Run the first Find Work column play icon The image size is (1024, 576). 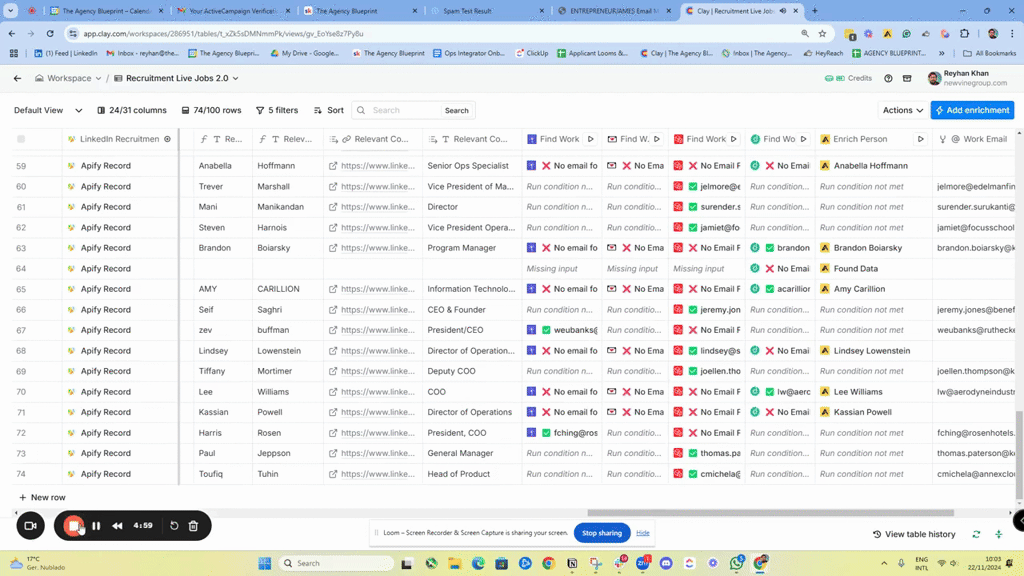tap(590, 139)
